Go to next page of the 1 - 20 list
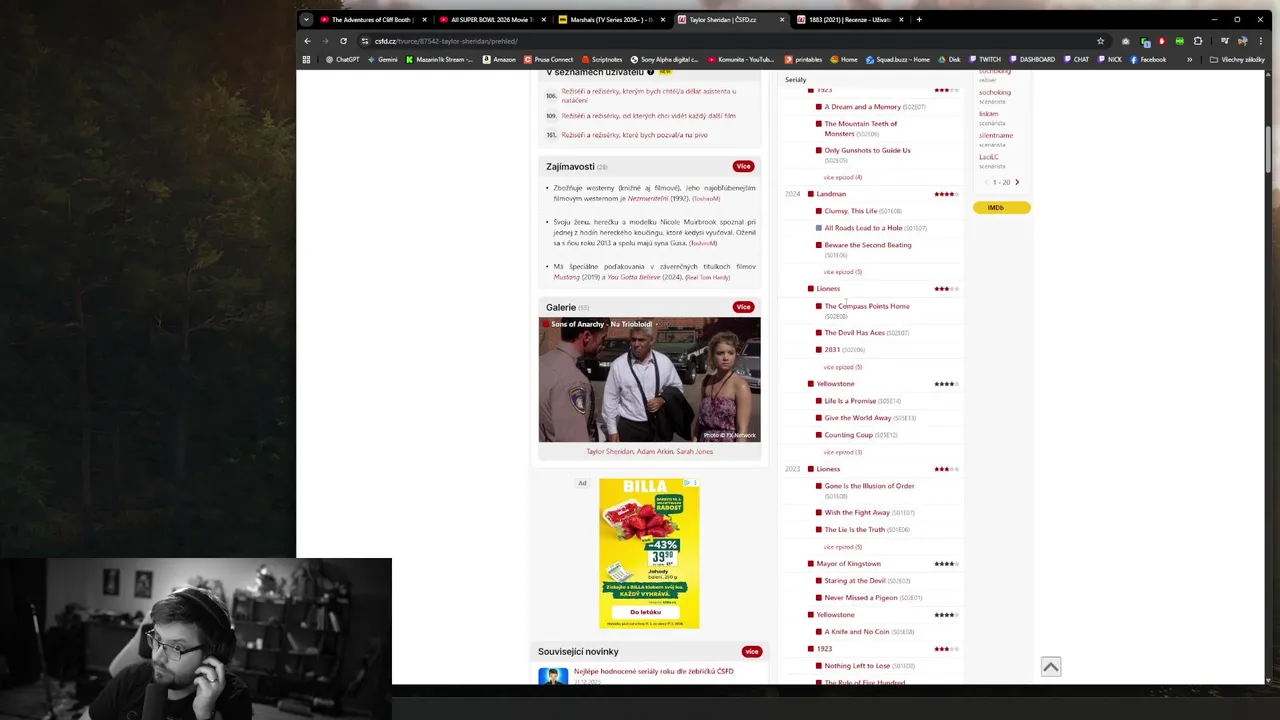The height and width of the screenshot is (720, 1280). tap(1017, 182)
